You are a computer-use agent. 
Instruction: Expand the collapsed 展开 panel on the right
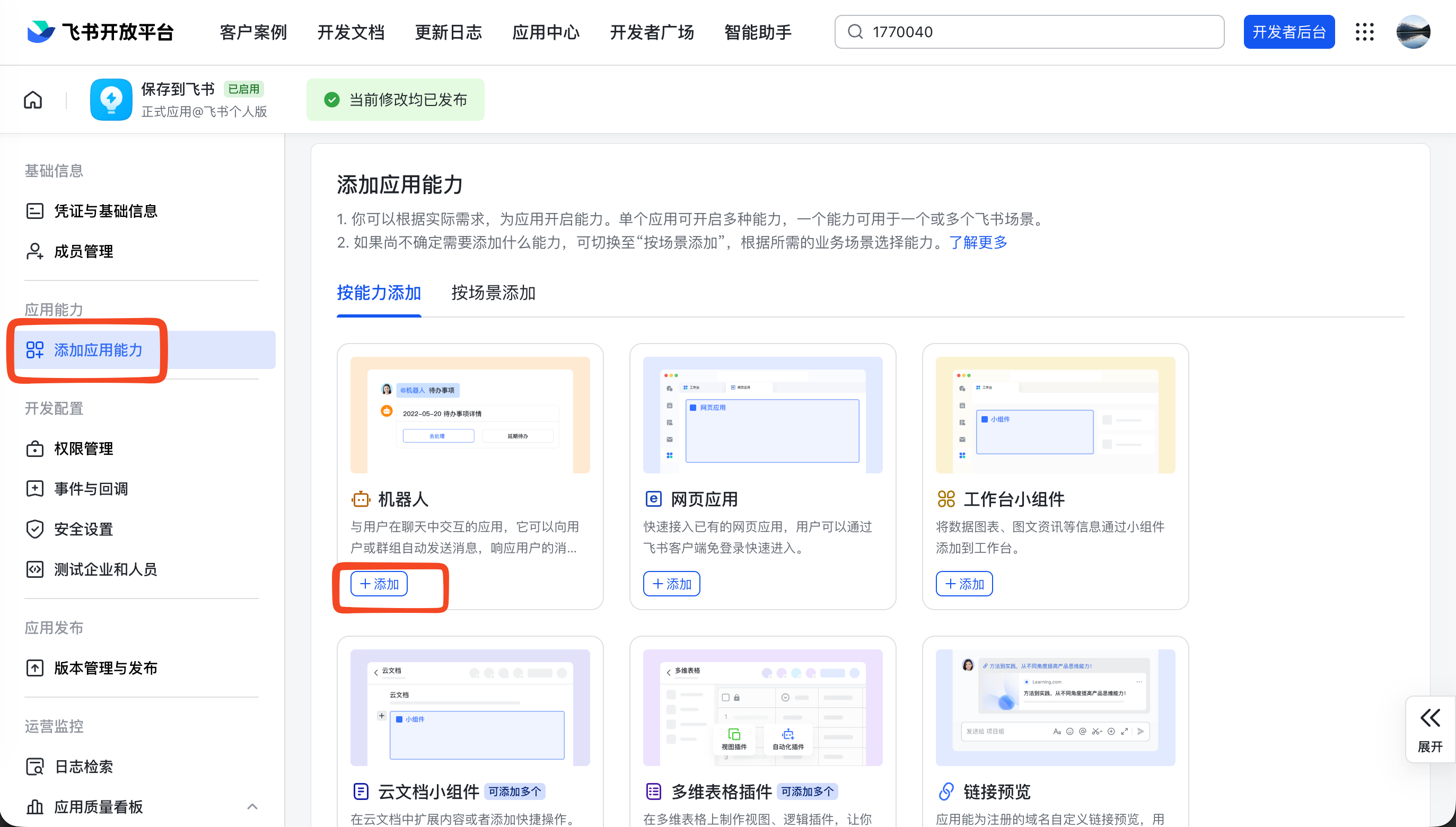(1430, 730)
